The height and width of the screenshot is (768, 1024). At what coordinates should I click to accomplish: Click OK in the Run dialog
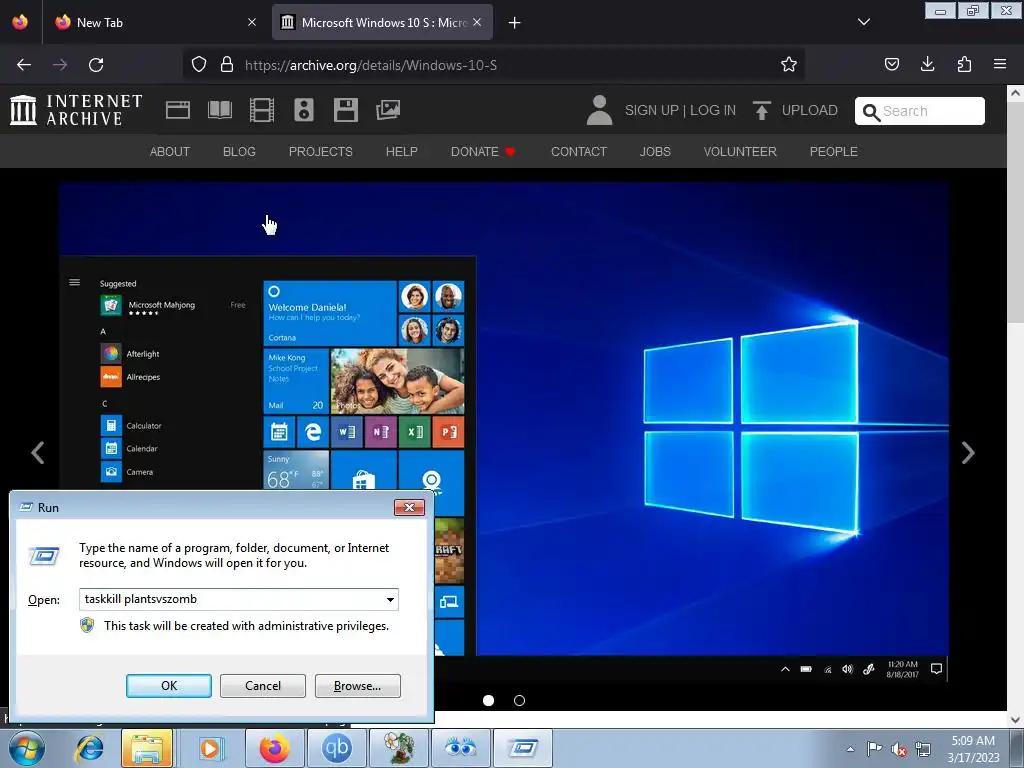168,686
